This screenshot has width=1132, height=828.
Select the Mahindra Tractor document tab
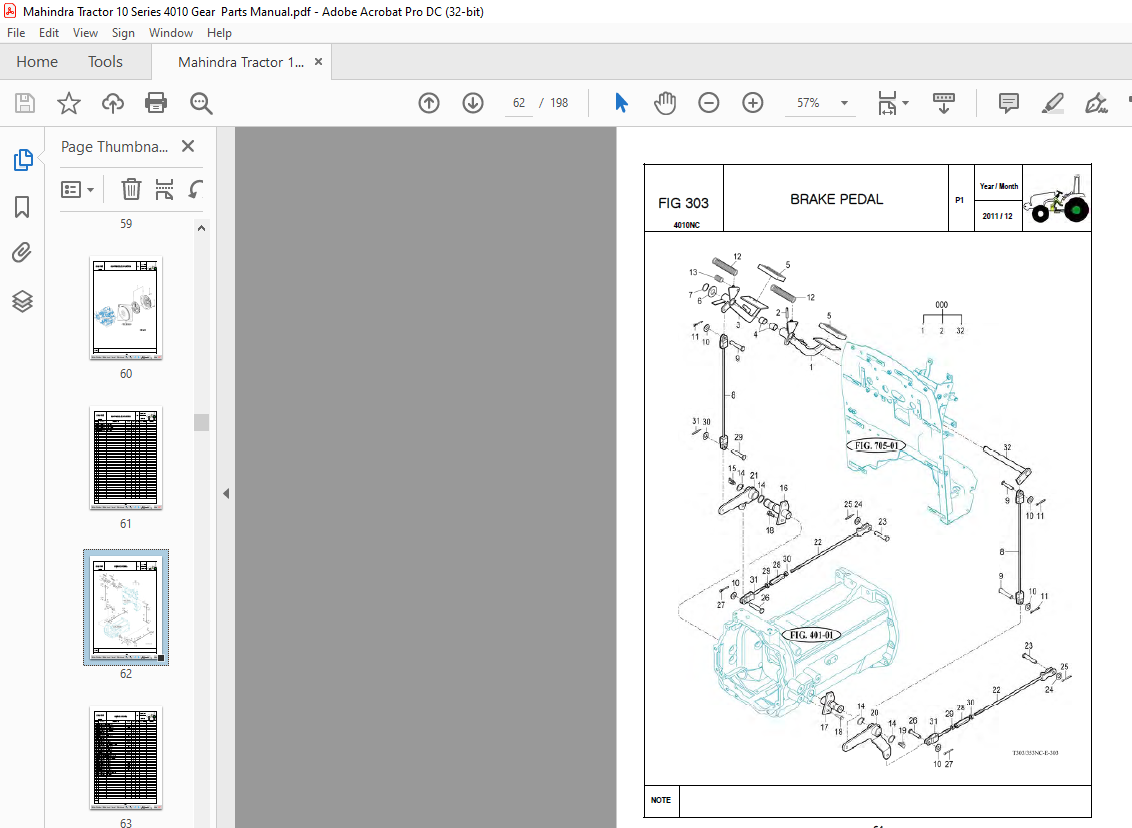point(241,62)
